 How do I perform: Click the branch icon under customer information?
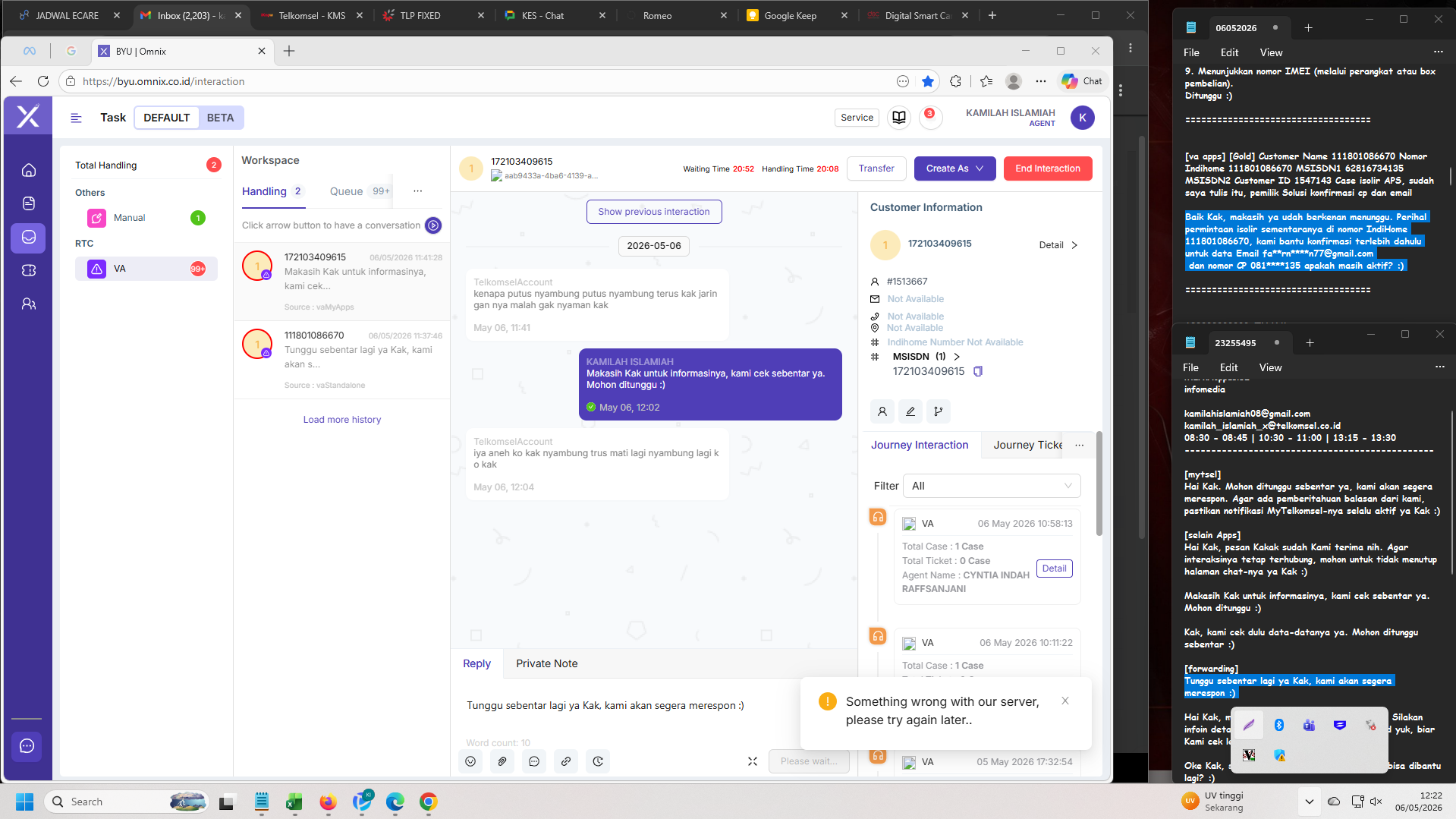click(939, 411)
